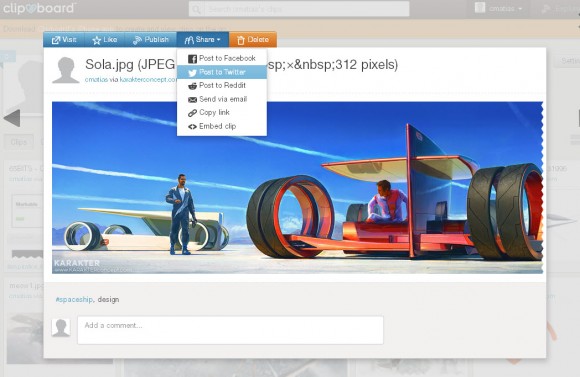Screen dimensions: 580x377
Task: Open the cmatias user account dropdown
Action: point(499,9)
